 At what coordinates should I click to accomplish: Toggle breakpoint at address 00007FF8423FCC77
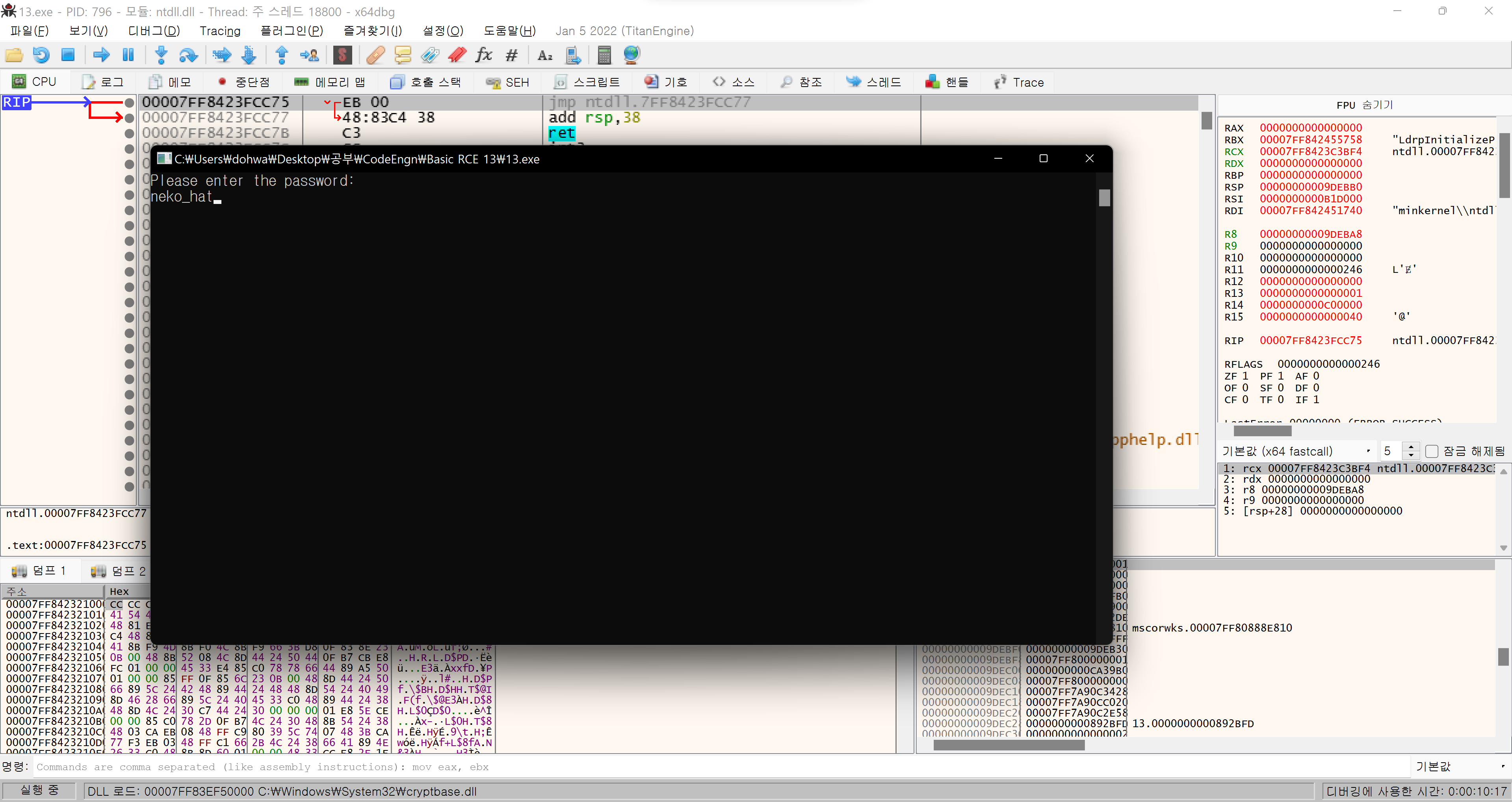coord(130,118)
